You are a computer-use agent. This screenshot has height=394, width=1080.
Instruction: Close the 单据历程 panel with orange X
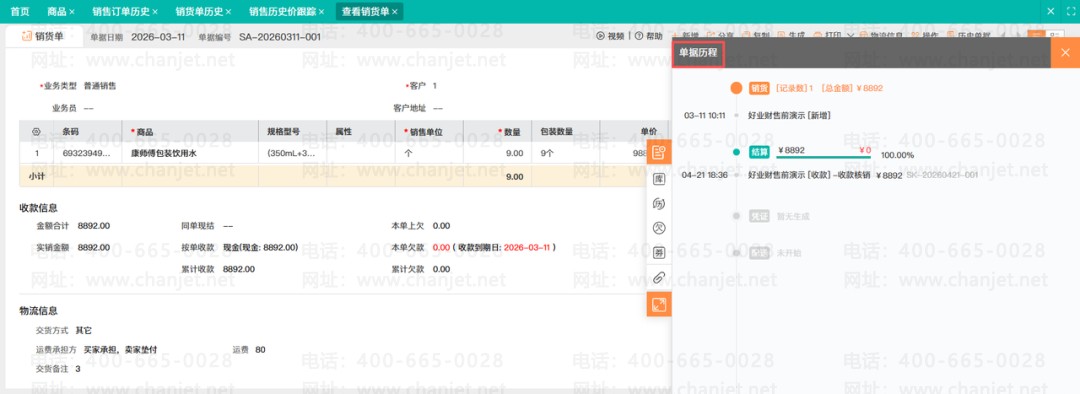coord(1065,52)
